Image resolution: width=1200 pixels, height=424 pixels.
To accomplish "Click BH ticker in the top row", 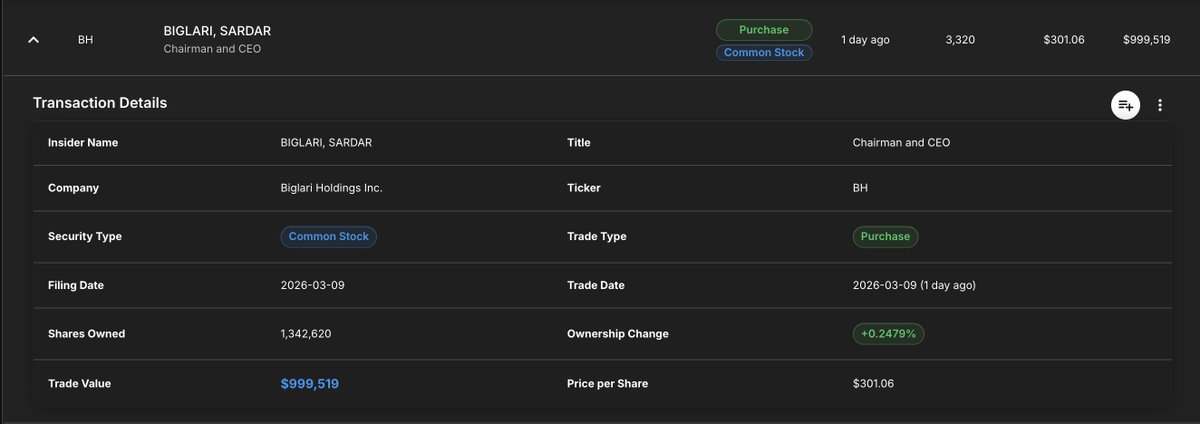I will pyautogui.click(x=85, y=40).
